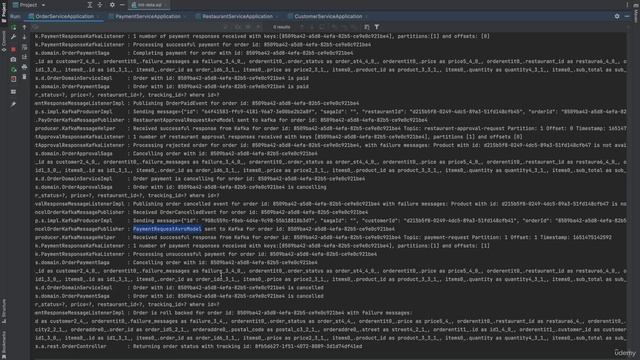Click the green update running application icon

(13, 69)
